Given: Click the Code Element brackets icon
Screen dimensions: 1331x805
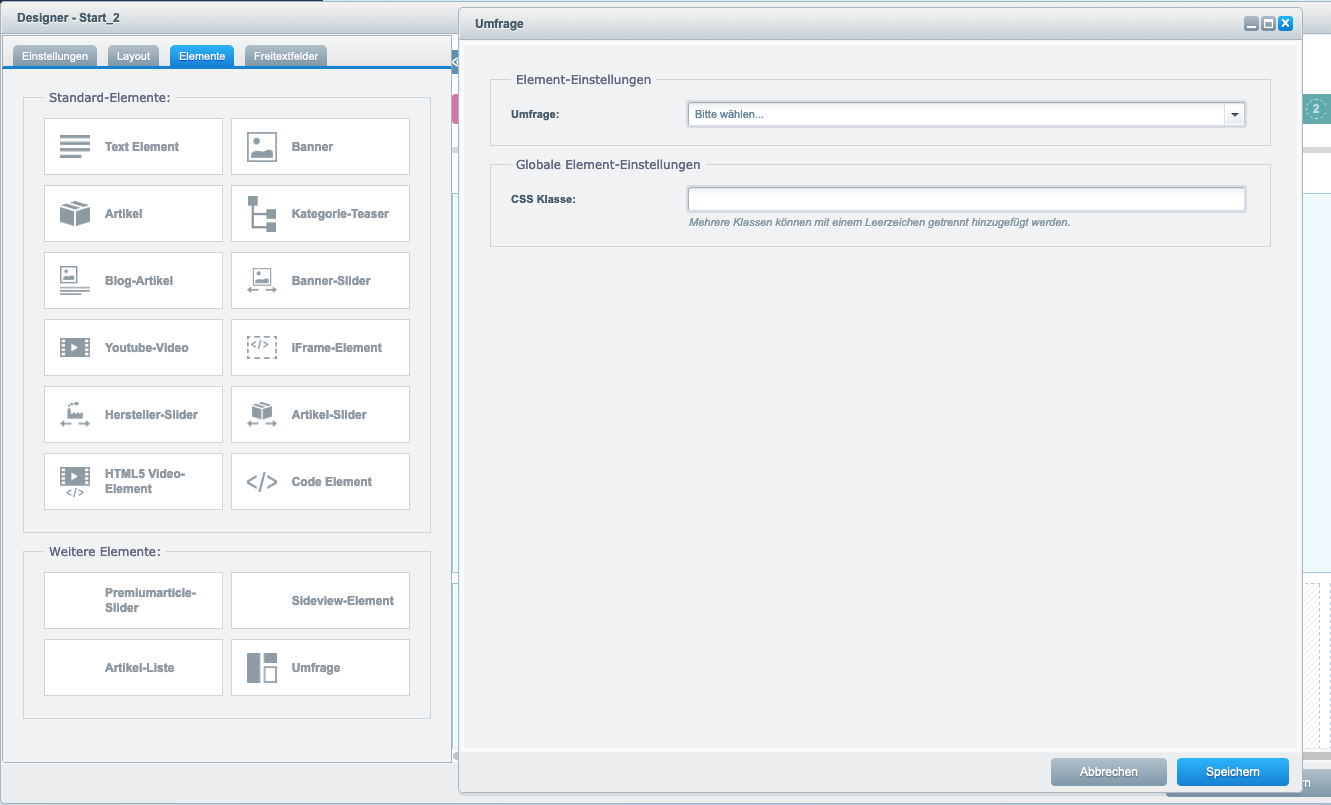Looking at the screenshot, I should pos(262,482).
